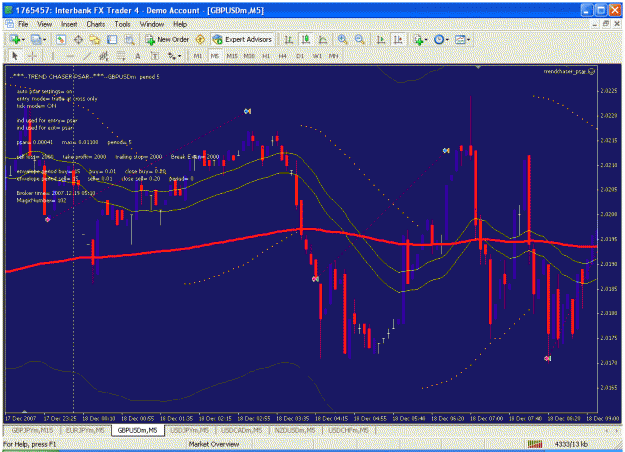Toggle the Terminal window icon
625x452 pixels.
pos(112,39)
